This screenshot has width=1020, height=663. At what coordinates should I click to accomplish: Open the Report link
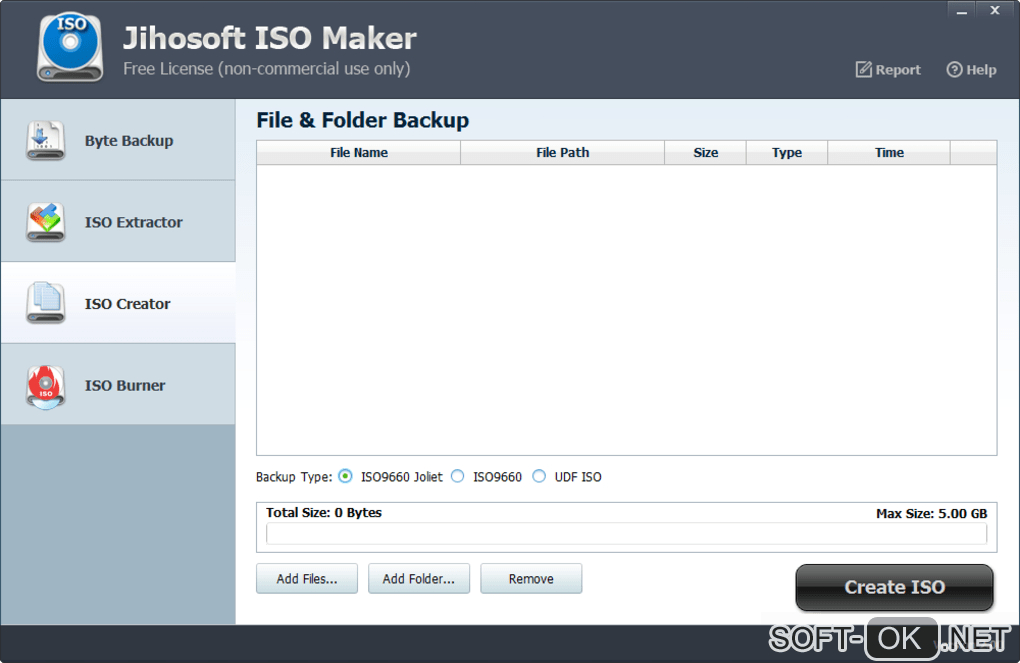pos(888,70)
